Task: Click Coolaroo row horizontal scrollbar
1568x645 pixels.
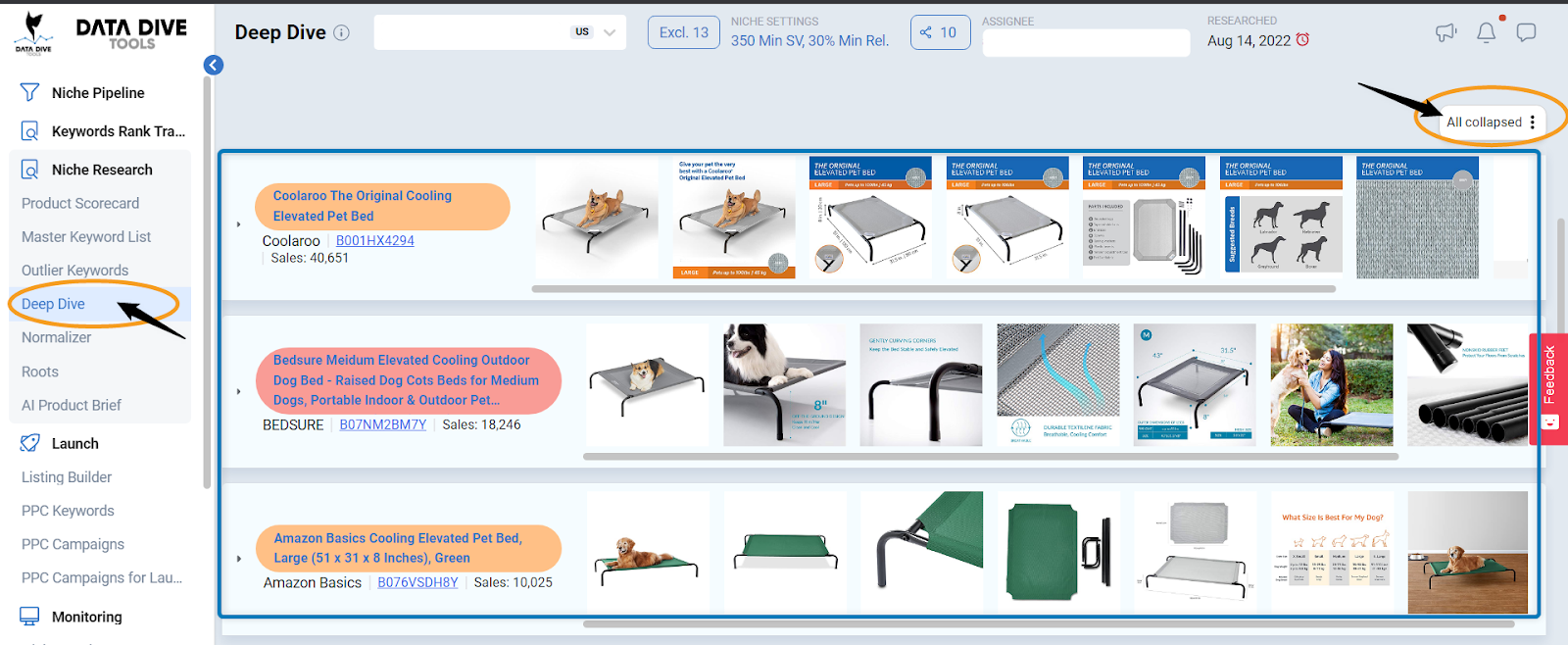Action: [933, 289]
